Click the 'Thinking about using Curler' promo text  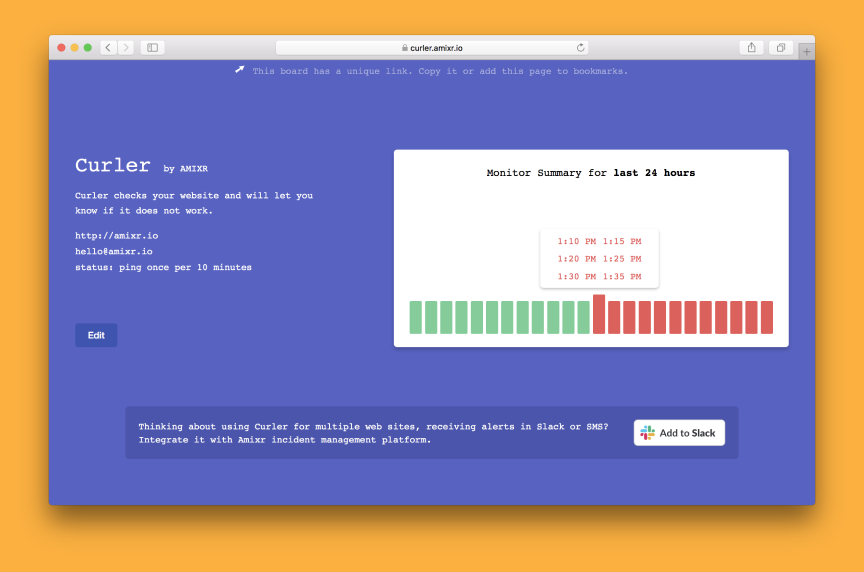[373, 433]
